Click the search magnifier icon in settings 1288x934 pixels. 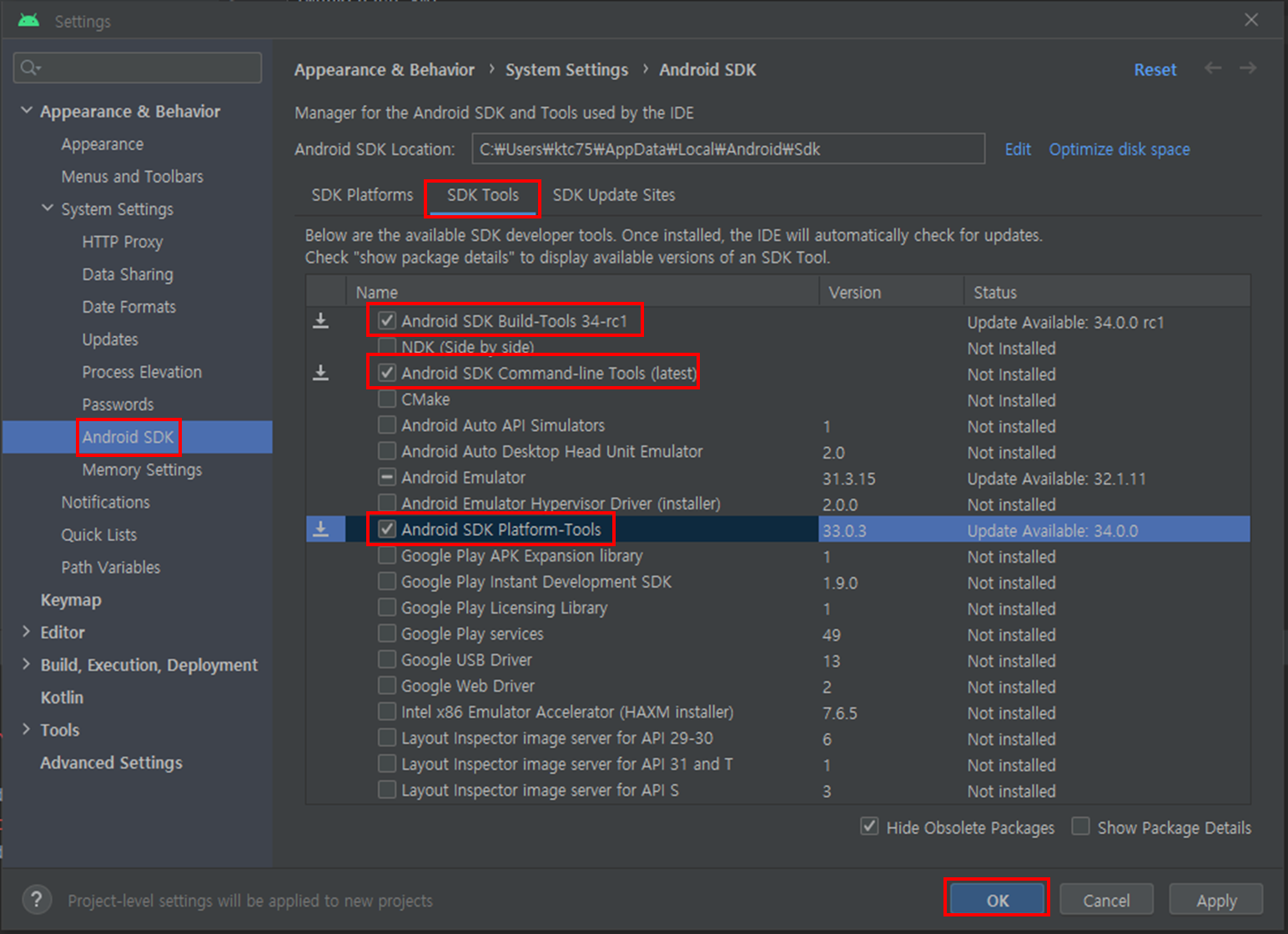(x=30, y=68)
